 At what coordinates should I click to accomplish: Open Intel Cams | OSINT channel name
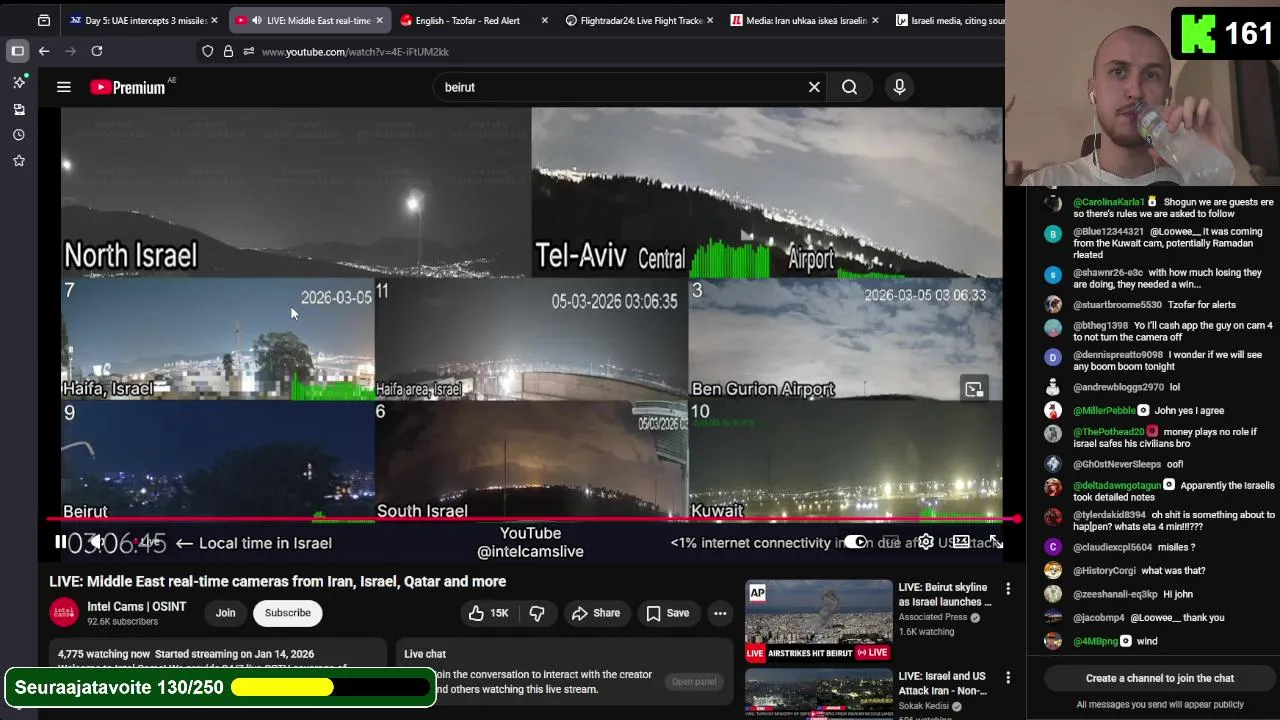[136, 607]
